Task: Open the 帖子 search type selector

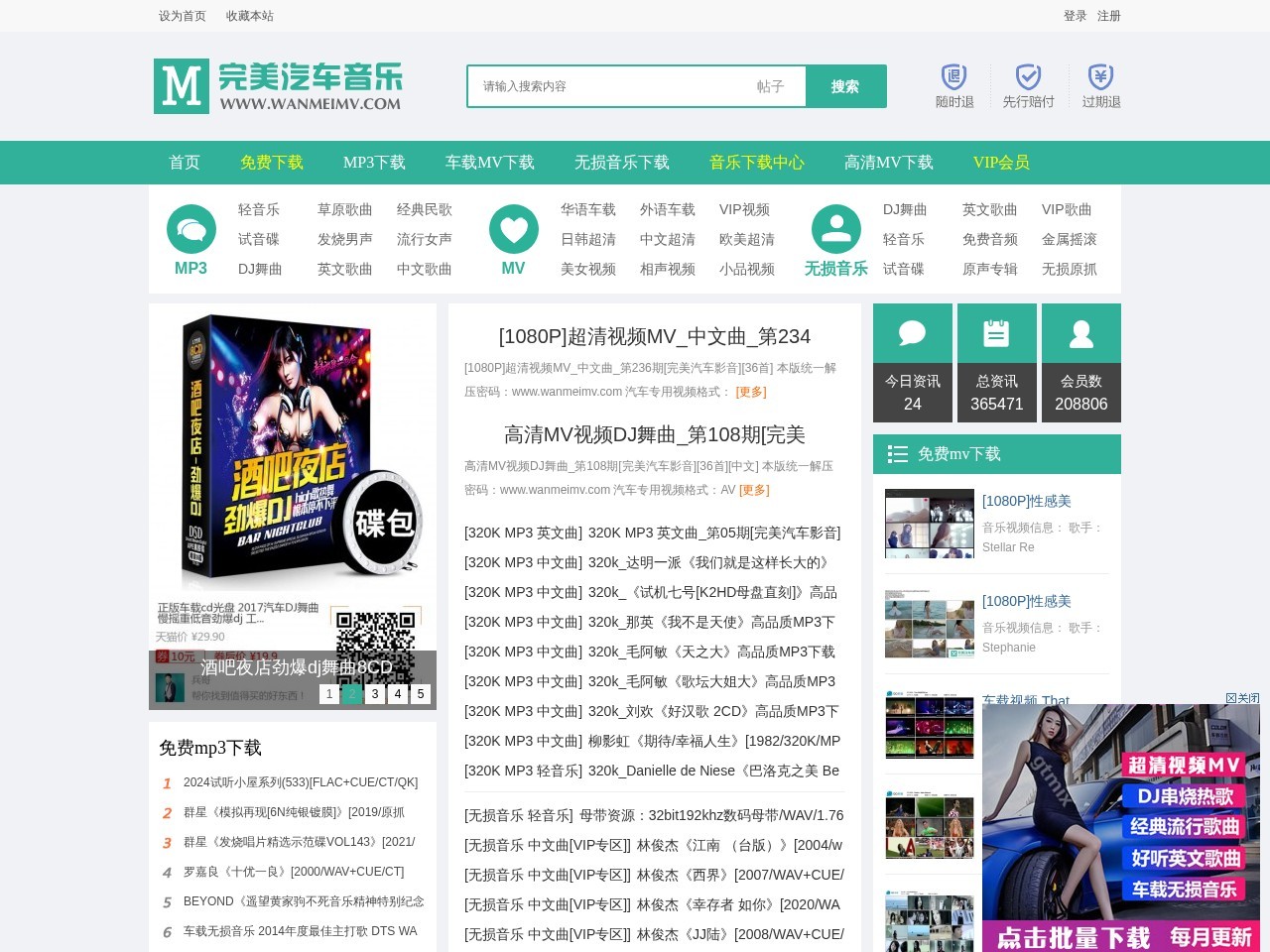Action: coord(770,86)
